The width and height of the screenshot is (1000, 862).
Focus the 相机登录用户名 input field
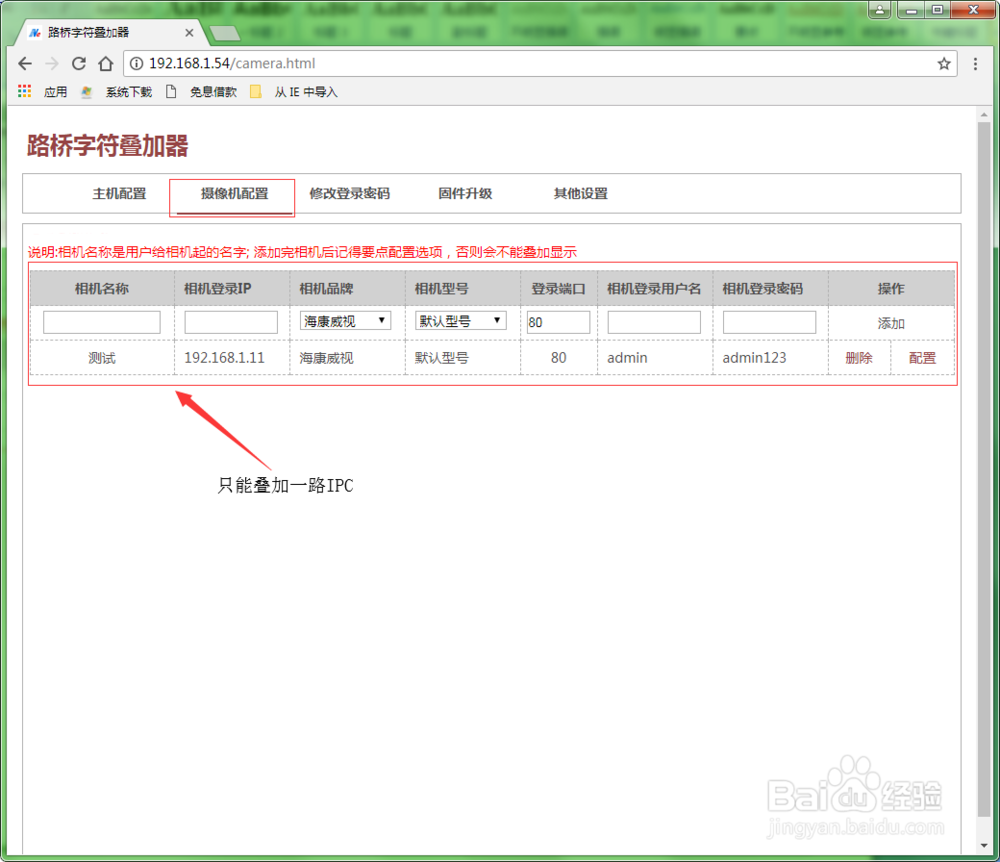point(654,322)
